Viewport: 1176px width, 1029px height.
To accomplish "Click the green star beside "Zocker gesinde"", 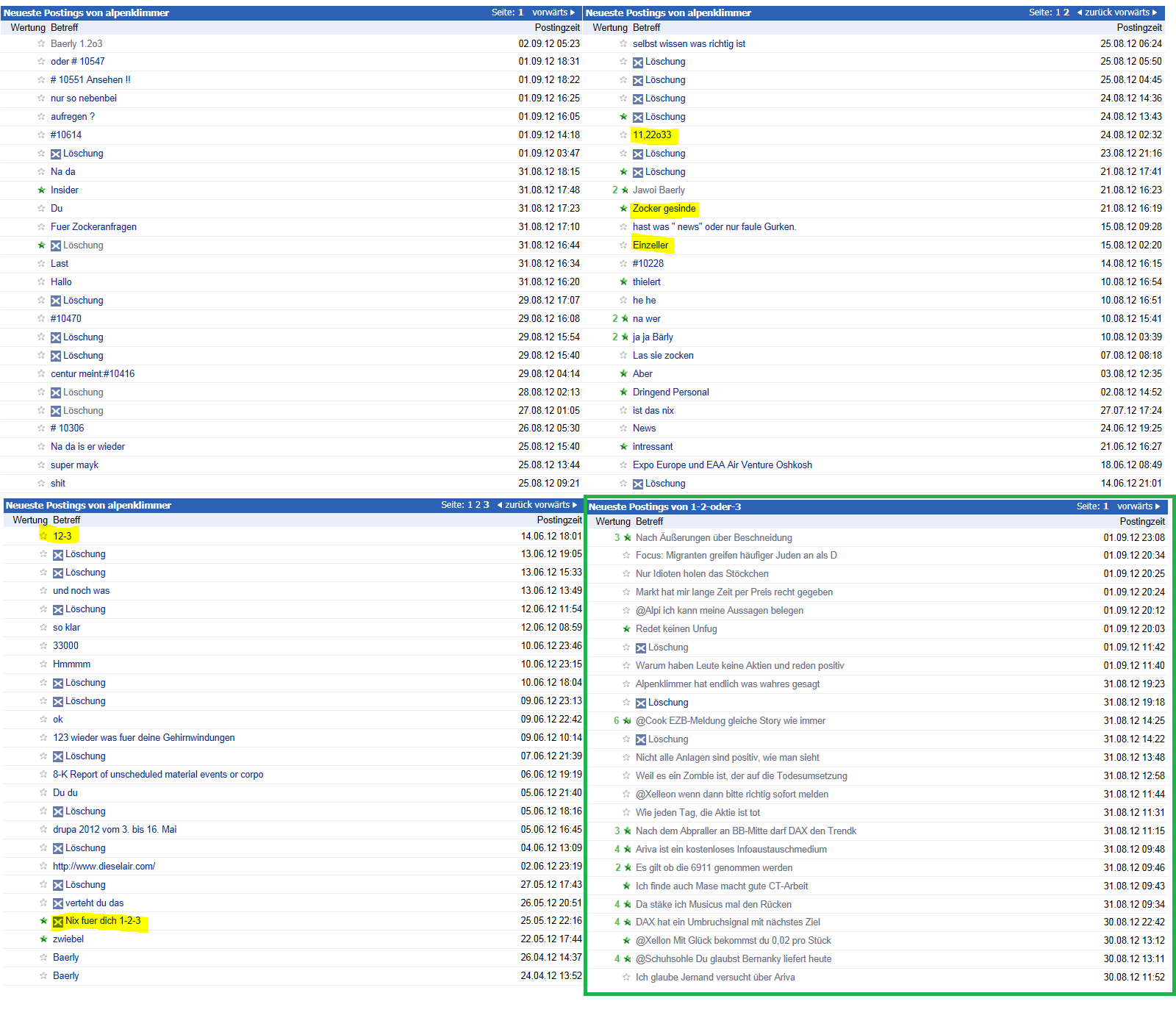I will [623, 209].
